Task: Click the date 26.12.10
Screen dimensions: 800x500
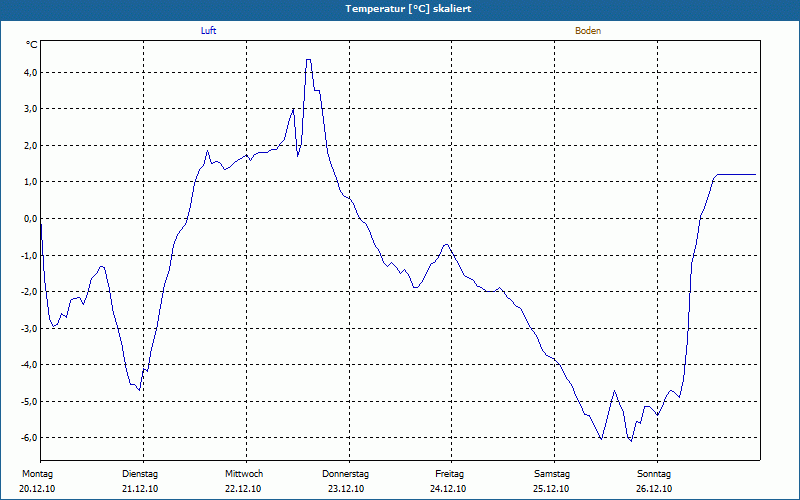Action: pos(654,489)
